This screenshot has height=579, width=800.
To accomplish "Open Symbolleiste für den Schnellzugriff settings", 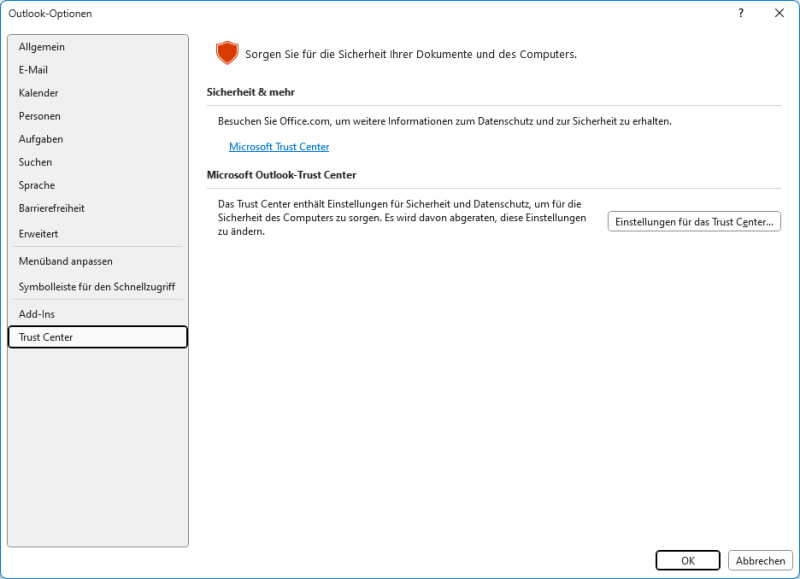I will (97, 287).
